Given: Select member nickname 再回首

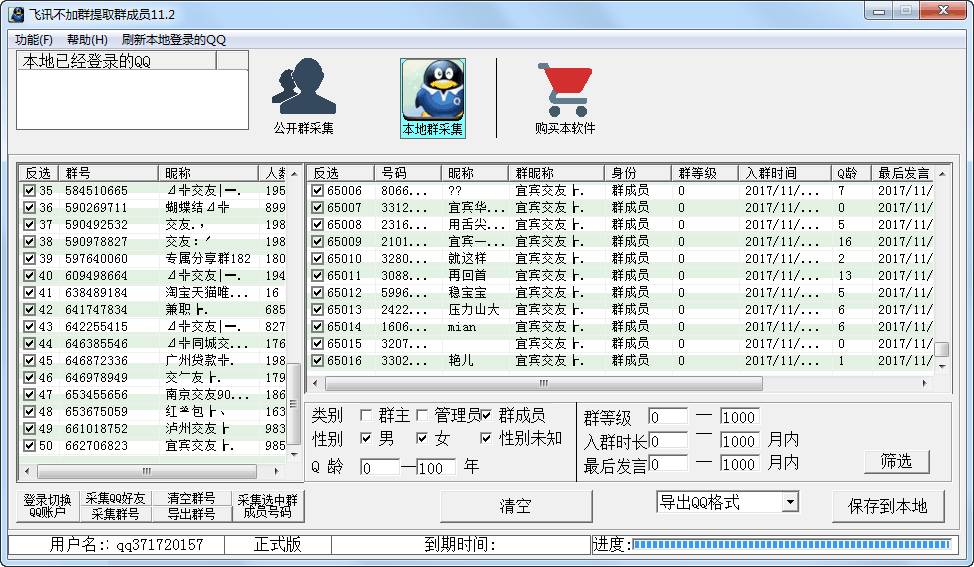Looking at the screenshot, I should [x=467, y=275].
